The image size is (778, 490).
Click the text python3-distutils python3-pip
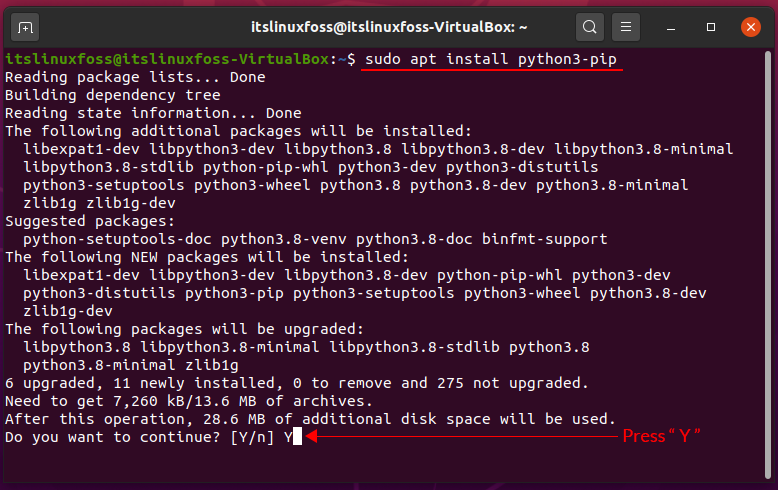pos(153,293)
